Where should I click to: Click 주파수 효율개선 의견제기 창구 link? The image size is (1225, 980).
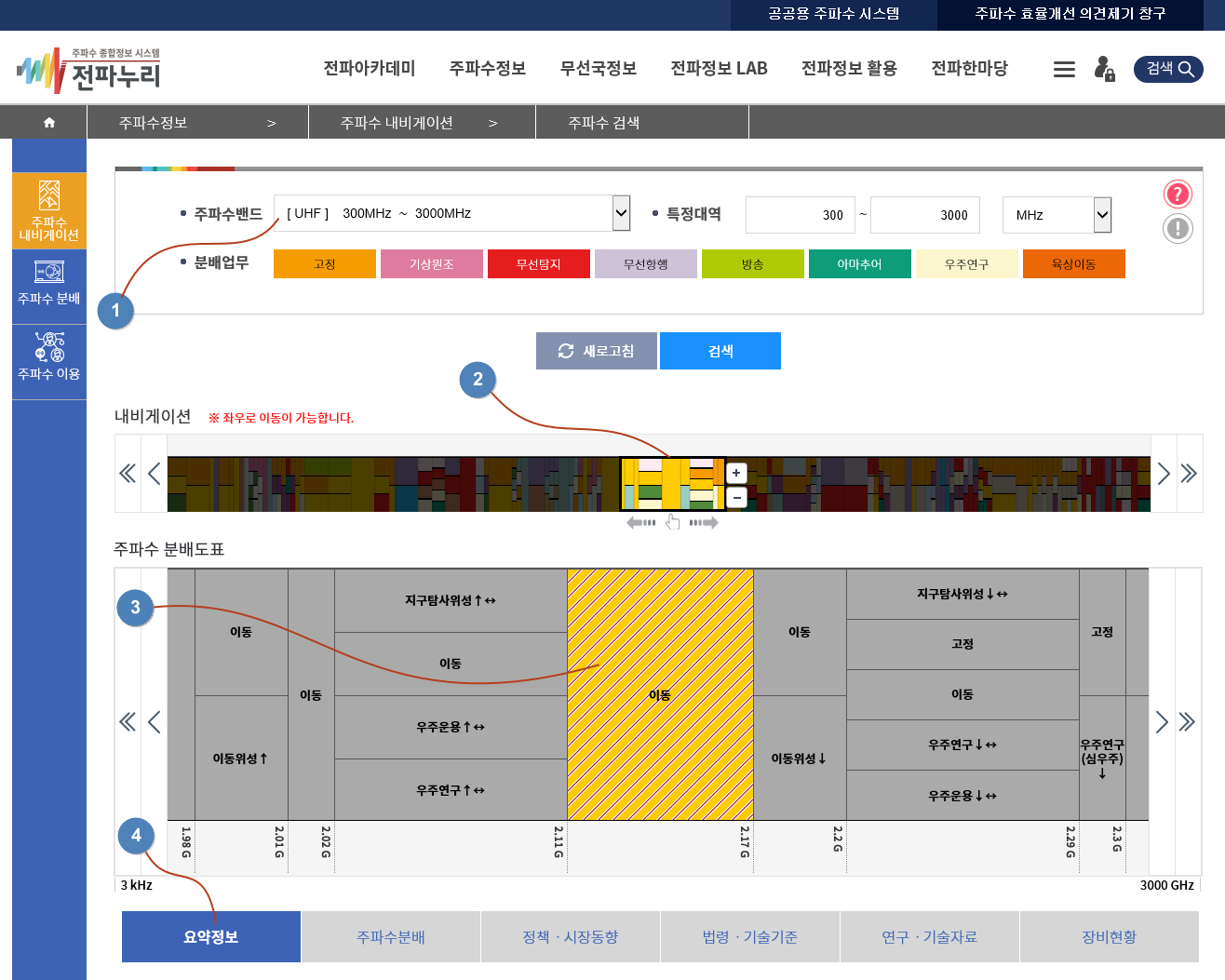[x=1070, y=14]
